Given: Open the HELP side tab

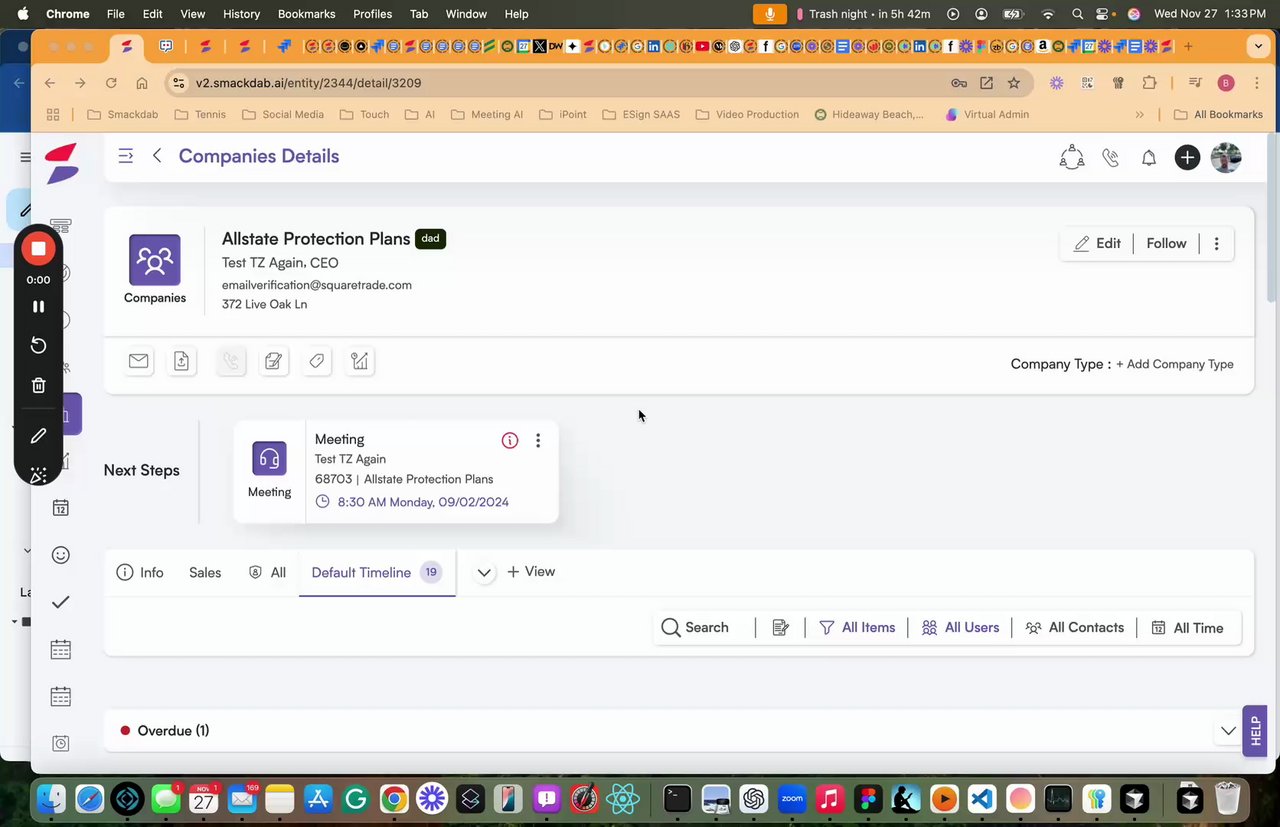Looking at the screenshot, I should click(x=1254, y=731).
